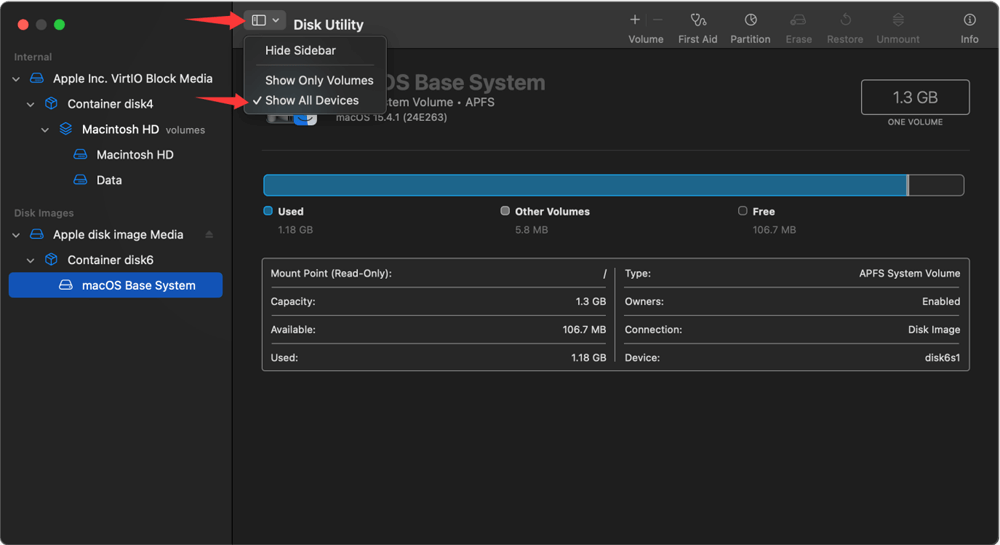Click the blue Used legend swatch
Viewport: 1000px width, 545px height.
[x=268, y=210]
